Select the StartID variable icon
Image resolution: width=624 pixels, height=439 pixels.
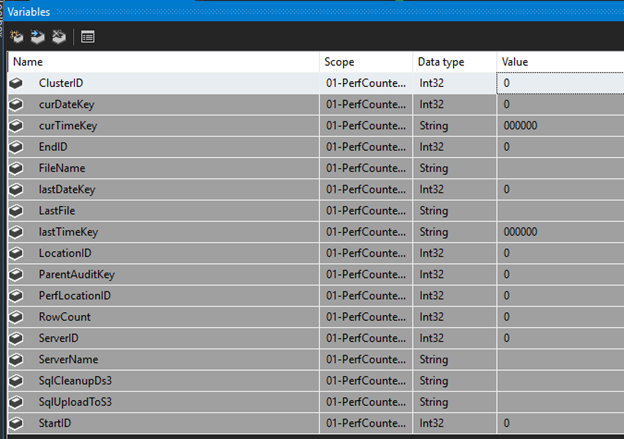16,423
